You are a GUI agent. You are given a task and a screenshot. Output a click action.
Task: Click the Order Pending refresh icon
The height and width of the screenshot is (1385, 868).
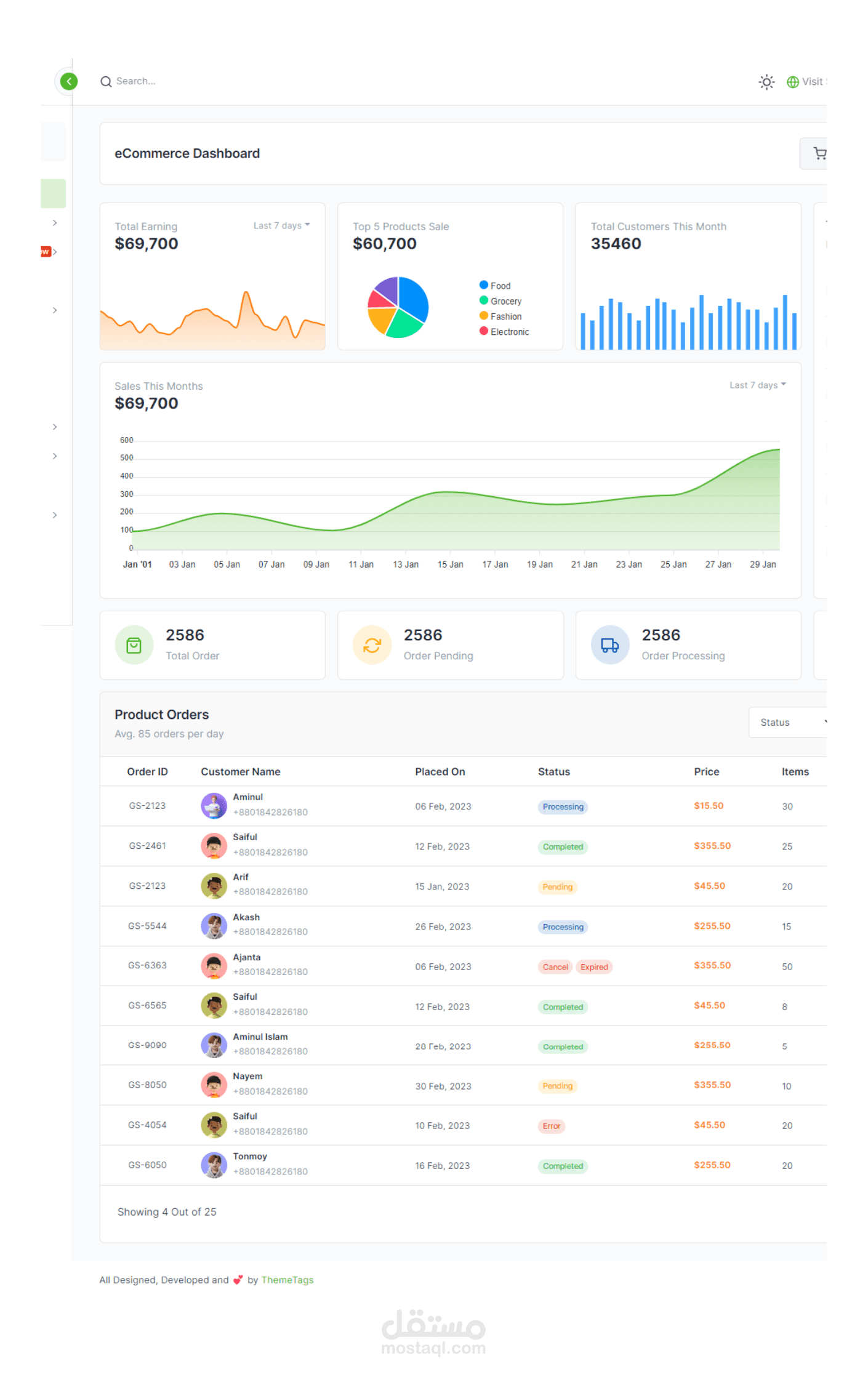point(372,645)
